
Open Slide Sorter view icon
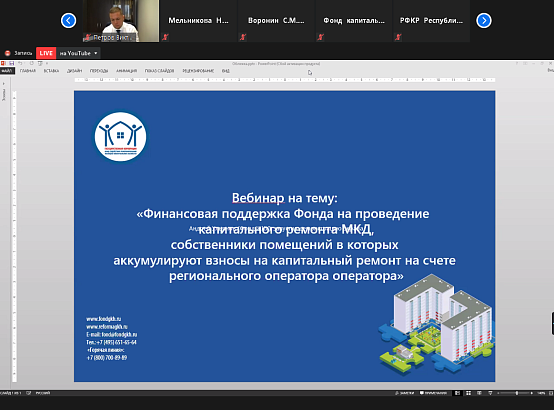coord(468,393)
